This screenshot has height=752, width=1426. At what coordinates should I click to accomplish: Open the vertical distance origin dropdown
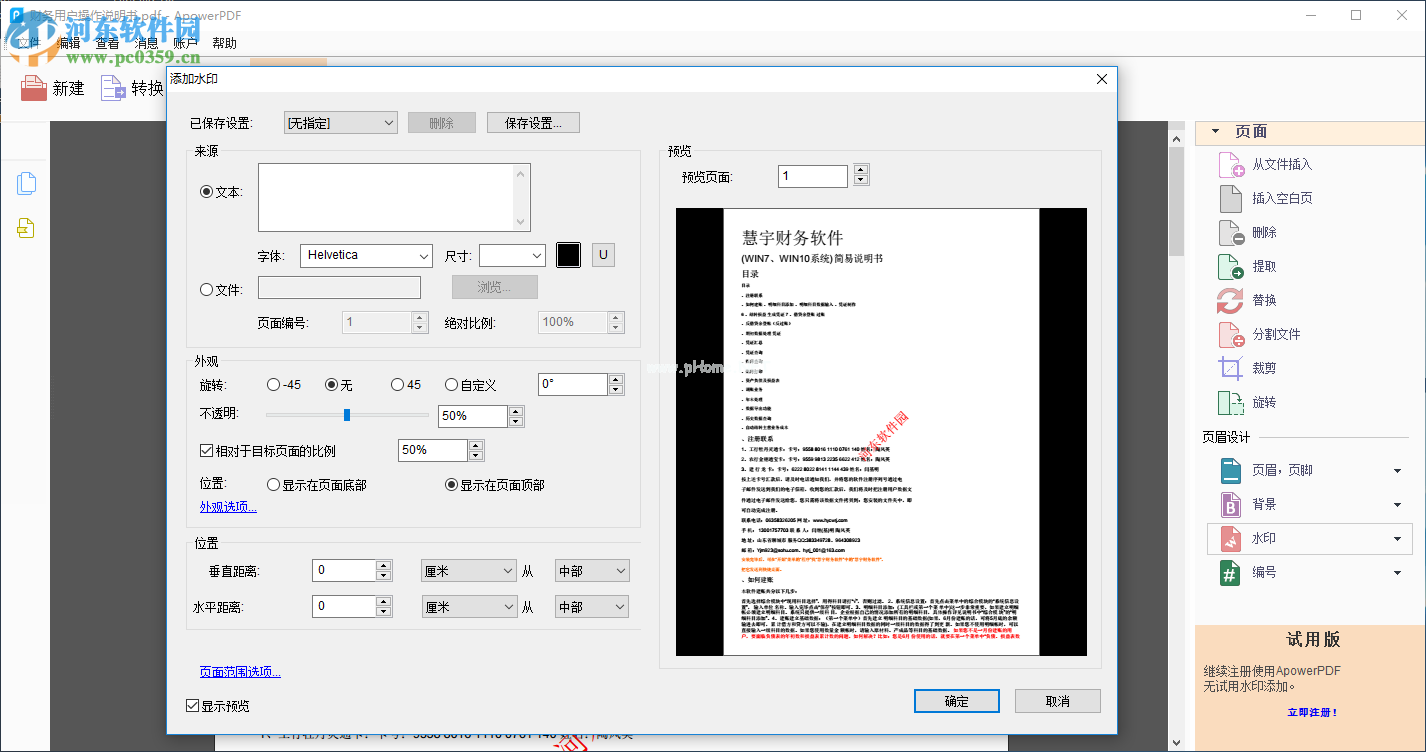(592, 571)
